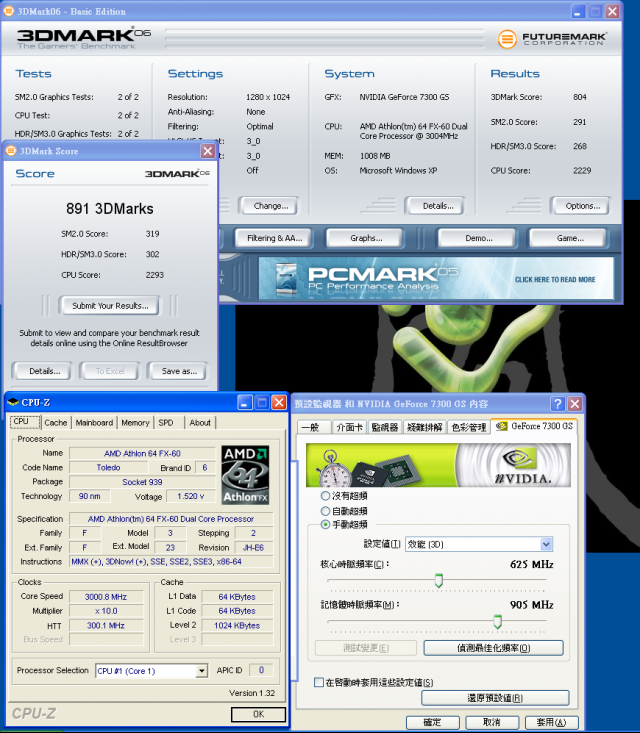Open the Memory tab in CPU-Z
Screen dimensions: 640x733
[135, 423]
